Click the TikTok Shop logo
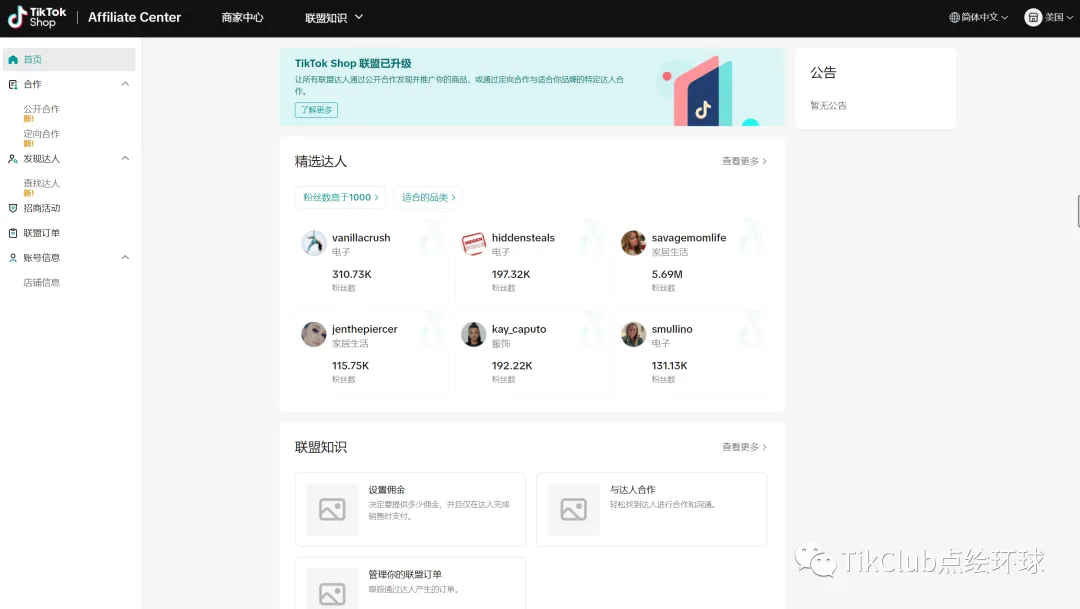Viewport: 1080px width, 609px height. click(x=37, y=17)
